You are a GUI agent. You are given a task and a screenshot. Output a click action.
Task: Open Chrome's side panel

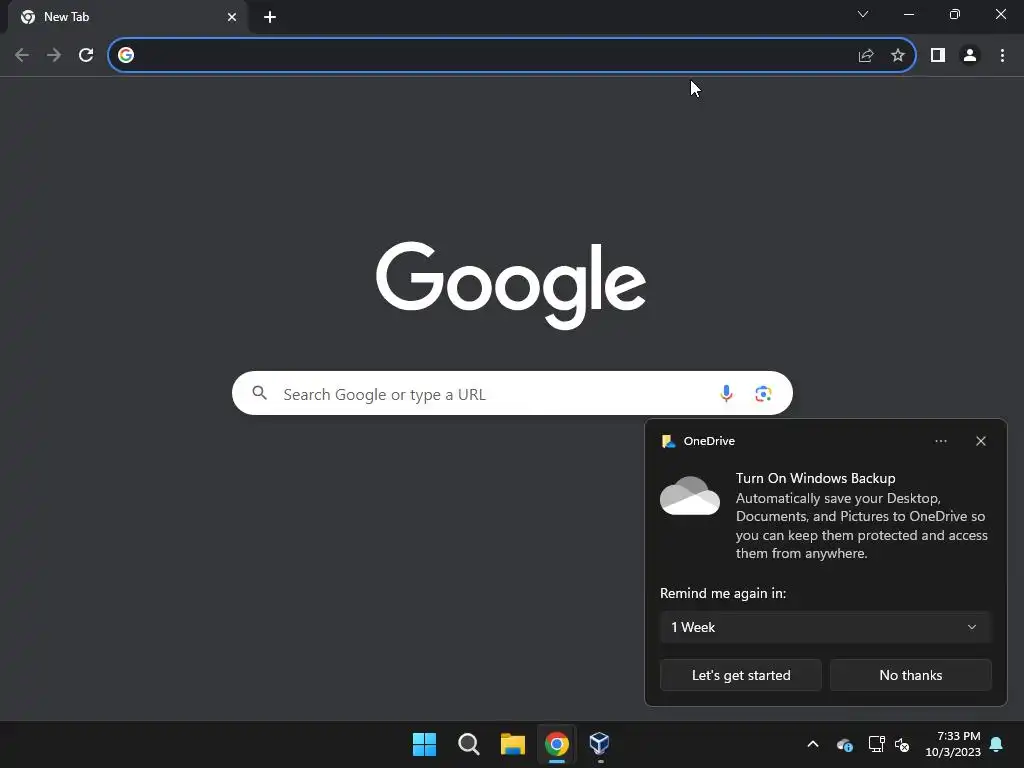click(938, 56)
